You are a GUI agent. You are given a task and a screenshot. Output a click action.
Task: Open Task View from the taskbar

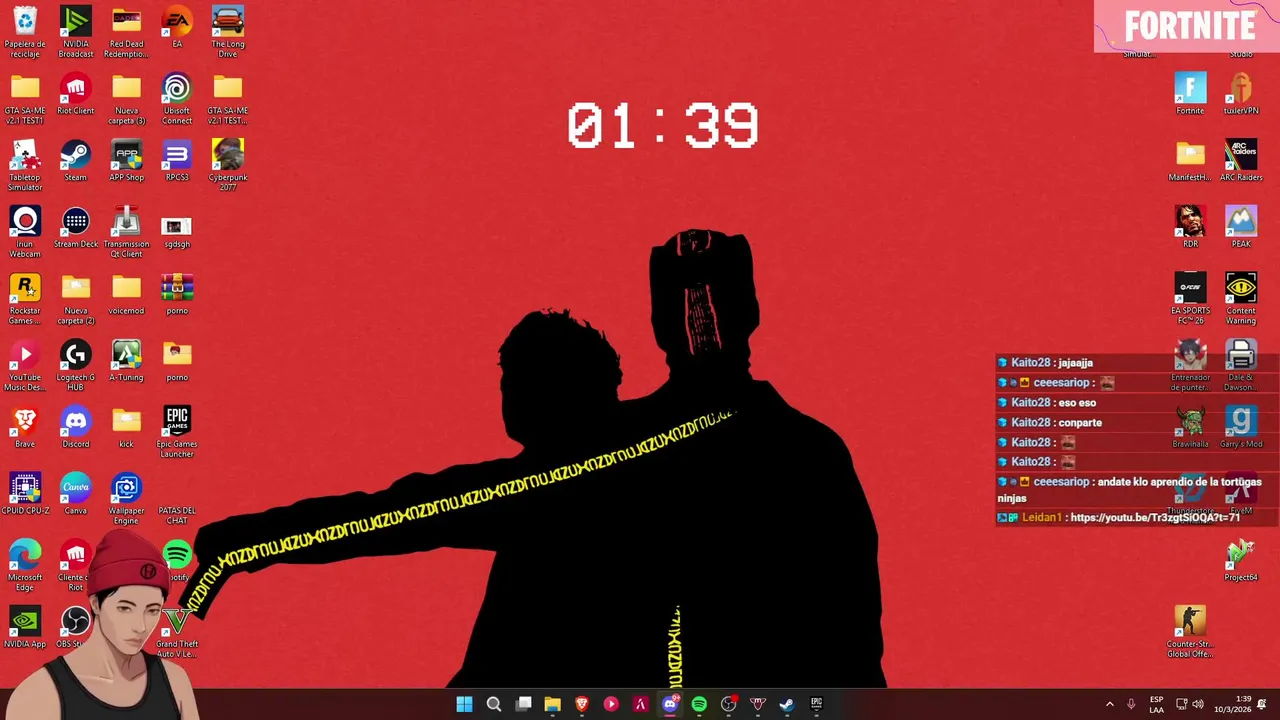pos(523,704)
